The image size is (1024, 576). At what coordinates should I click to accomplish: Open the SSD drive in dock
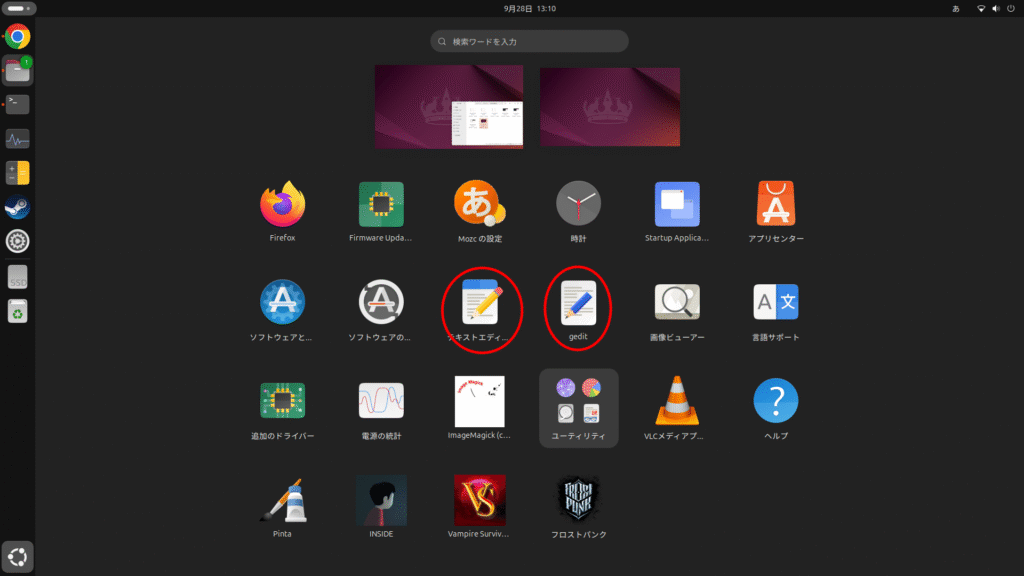click(x=18, y=277)
